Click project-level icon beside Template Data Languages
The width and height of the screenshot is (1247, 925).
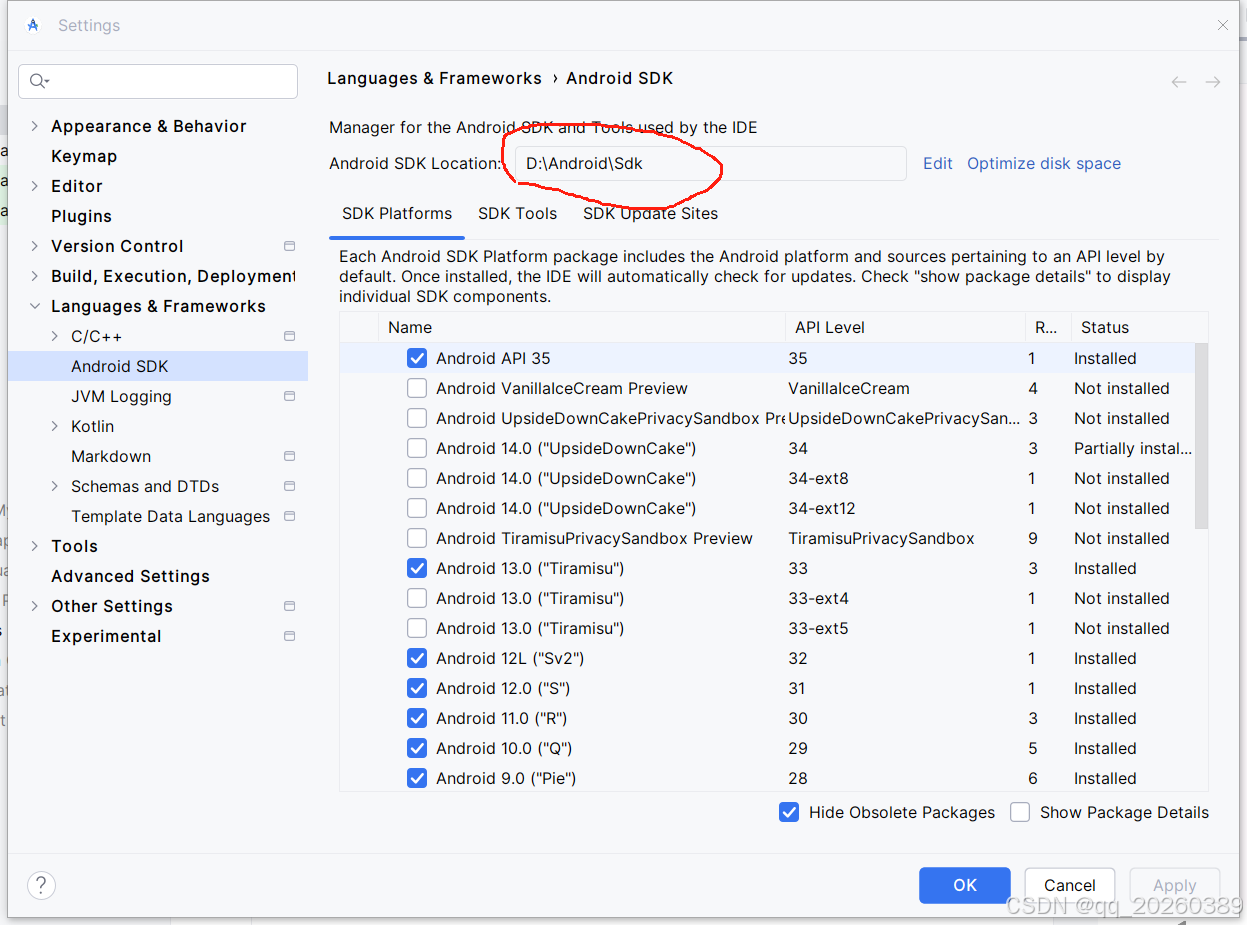coord(289,516)
